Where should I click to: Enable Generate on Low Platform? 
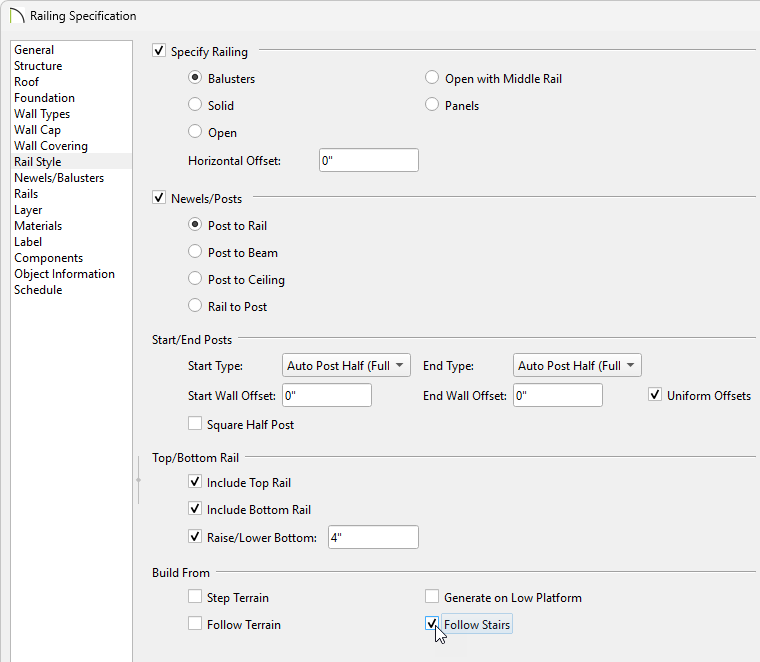tap(432, 597)
